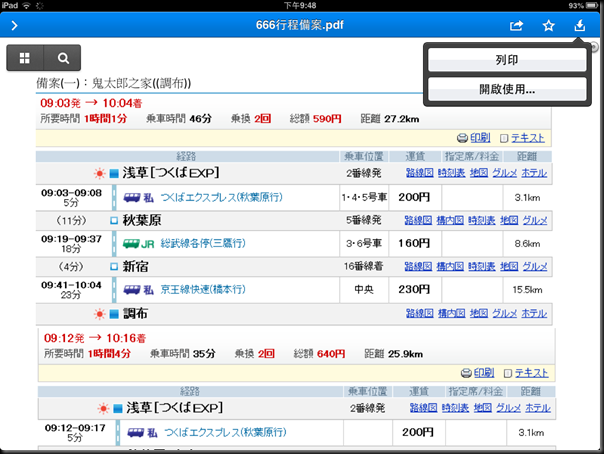Viewport: 604px width, 454px height.
Task: Open 構内図 link for 秋葉原 station
Action: pos(450,220)
